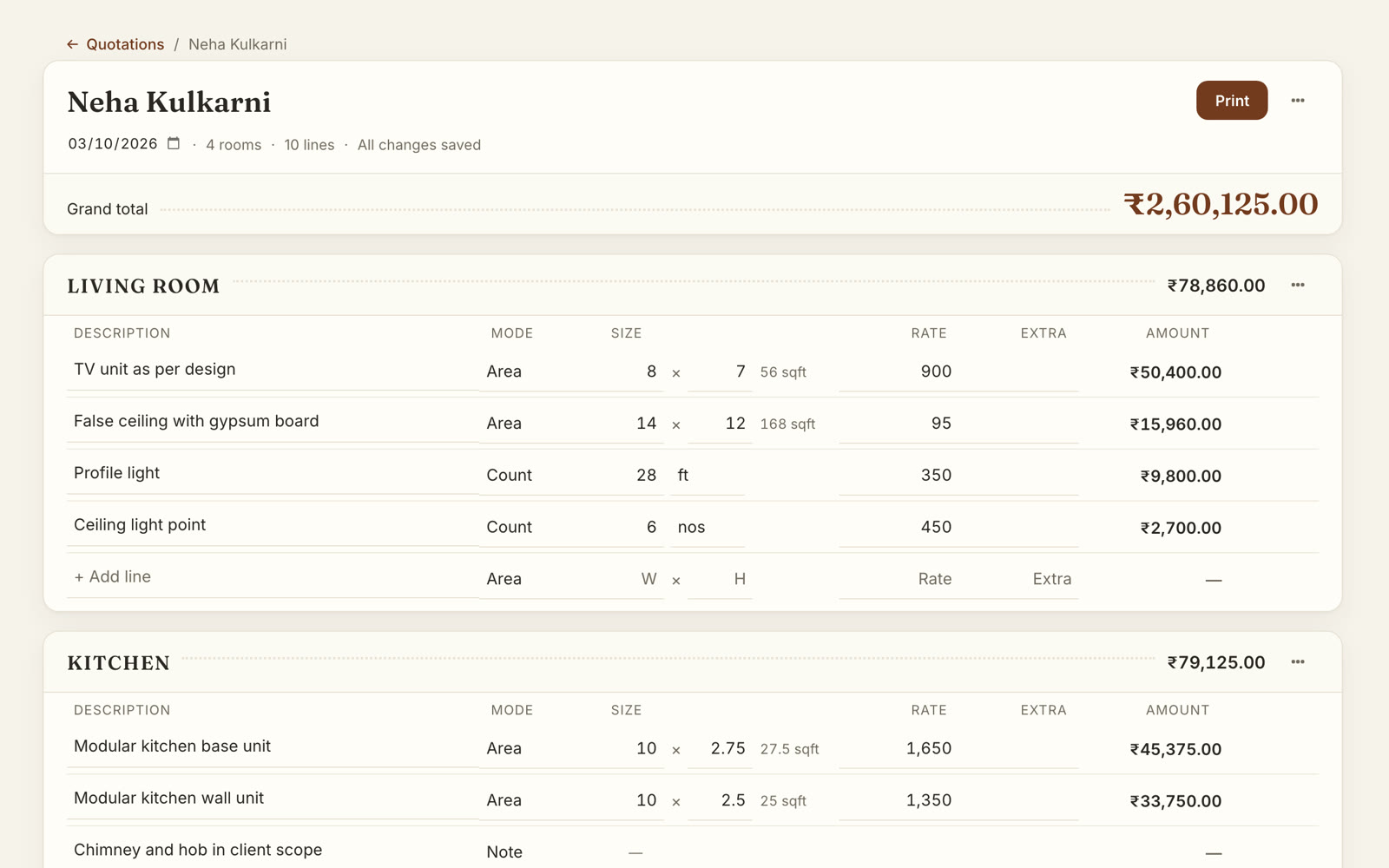Open the calendar icon next to the date
Screen dimensions: 1389x868
pyautogui.click(x=174, y=143)
